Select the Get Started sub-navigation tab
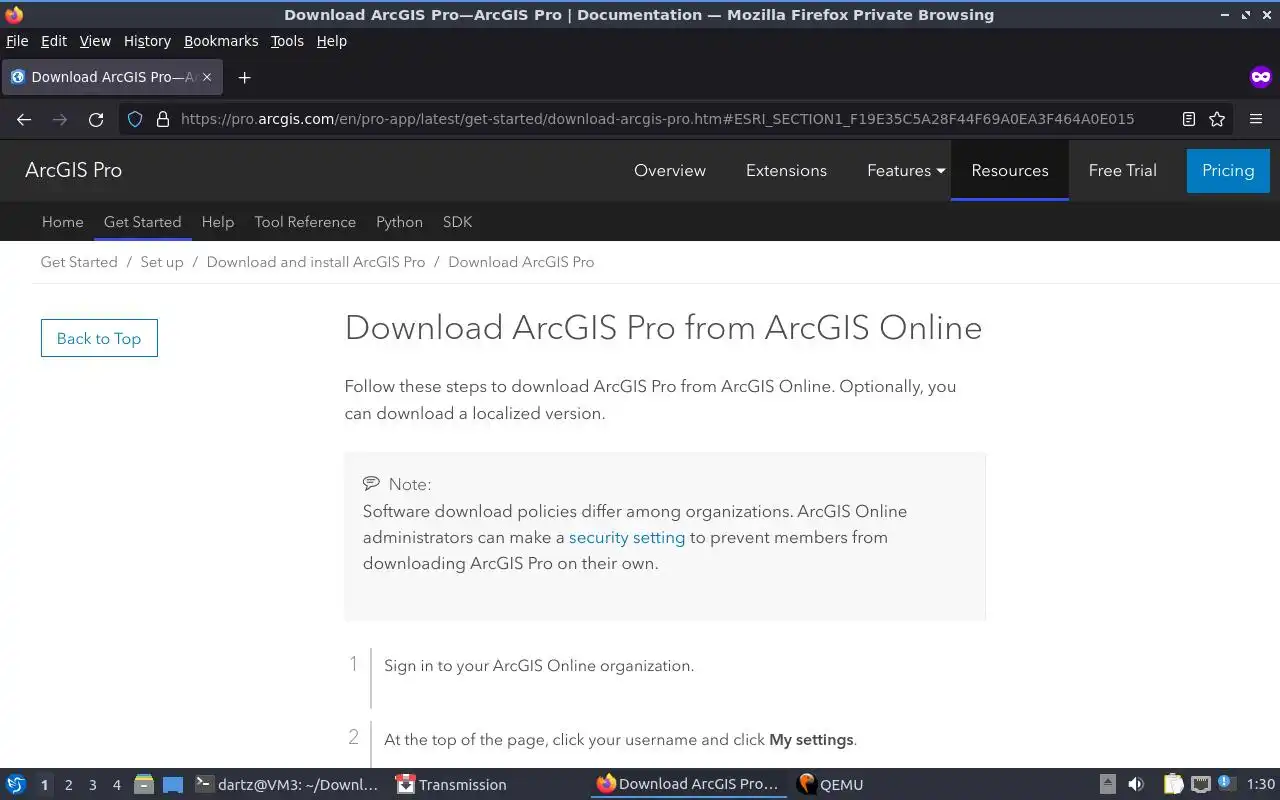Viewport: 1280px width, 800px height. (x=143, y=222)
